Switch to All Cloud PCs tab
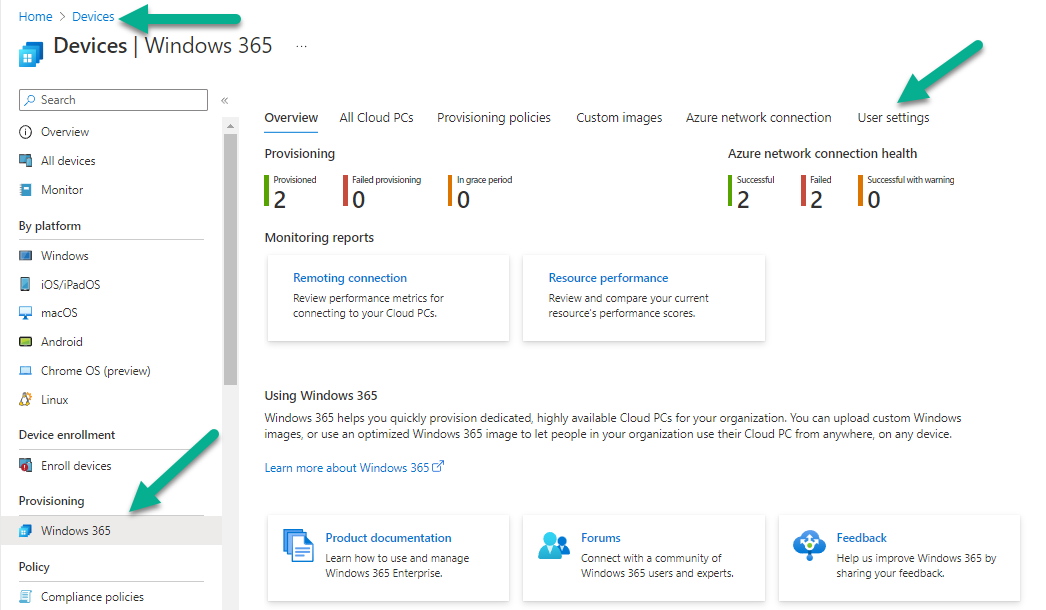 376,117
